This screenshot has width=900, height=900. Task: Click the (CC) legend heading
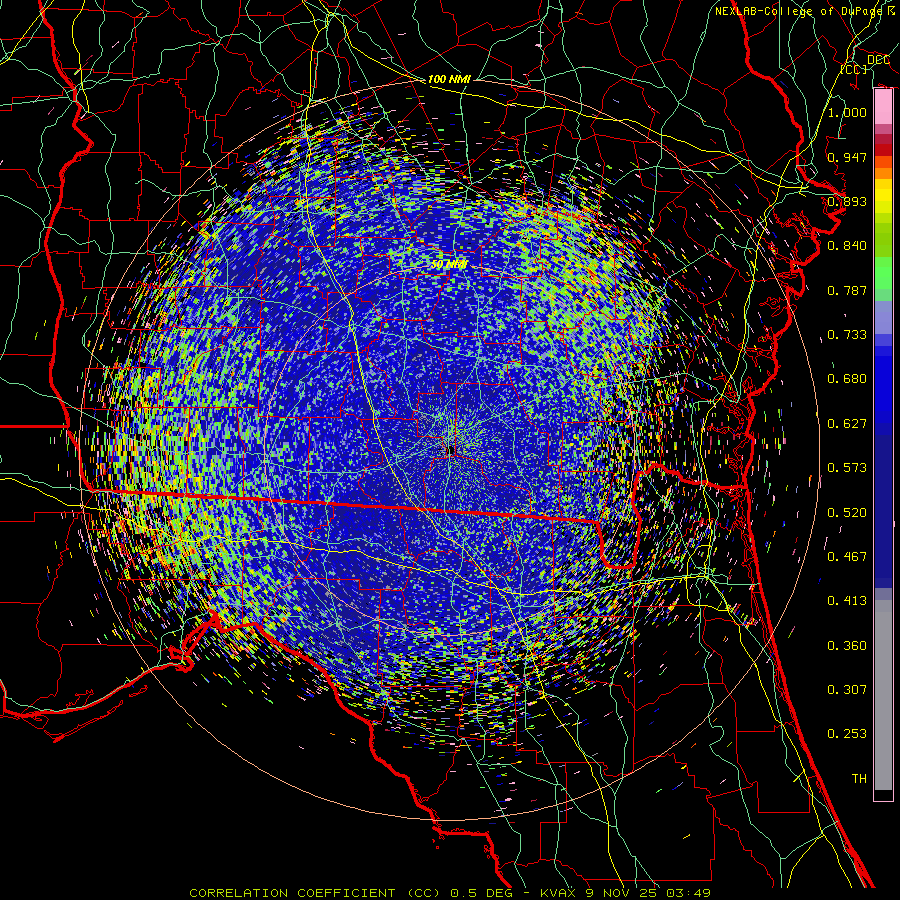point(854,69)
